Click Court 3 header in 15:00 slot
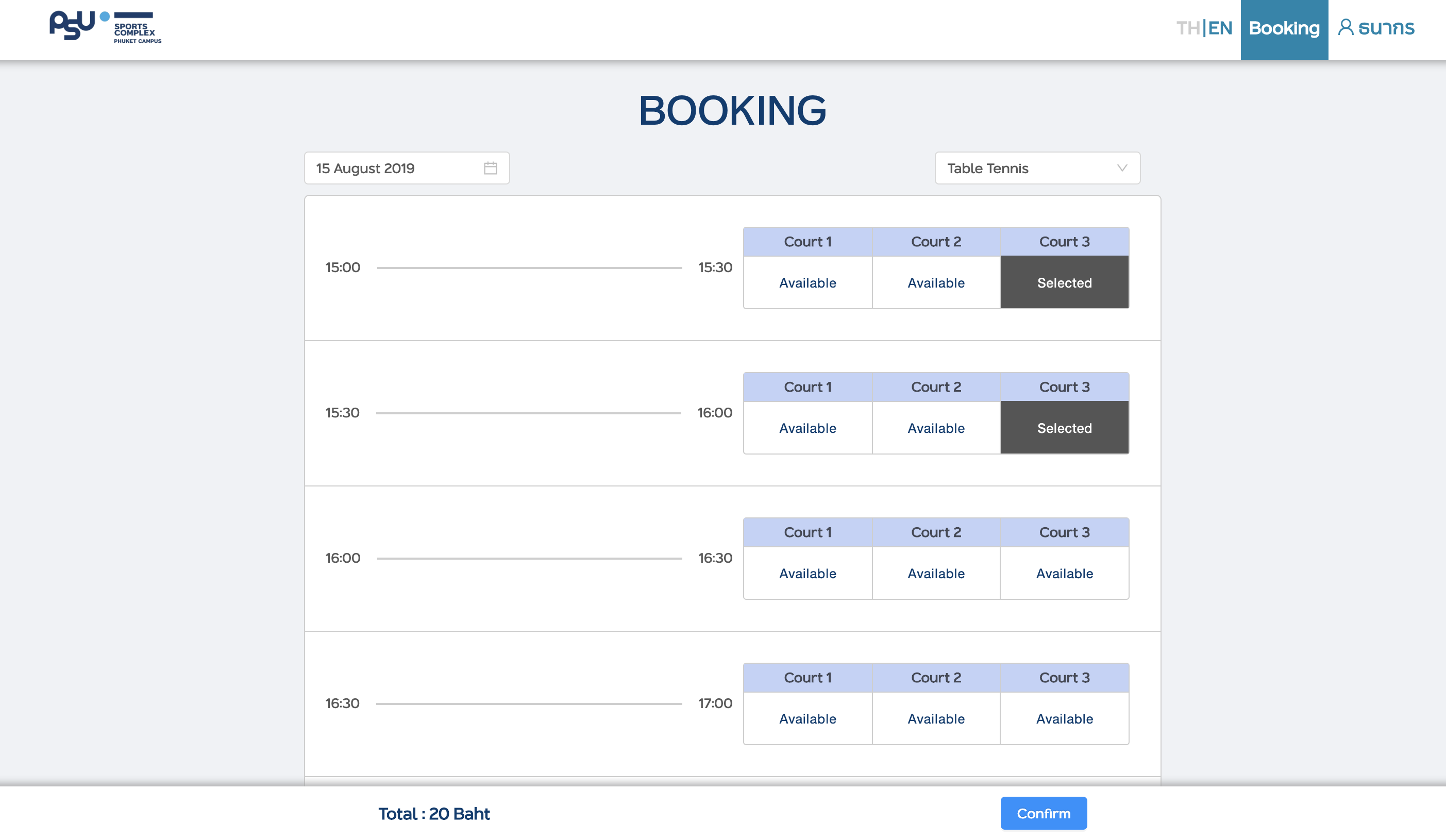This screenshot has width=1446, height=840. pyautogui.click(x=1065, y=242)
